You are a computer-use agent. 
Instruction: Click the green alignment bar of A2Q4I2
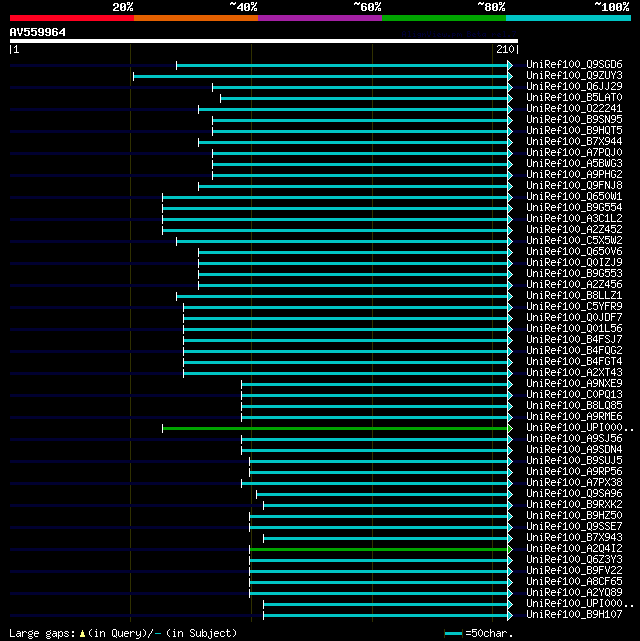(379, 549)
